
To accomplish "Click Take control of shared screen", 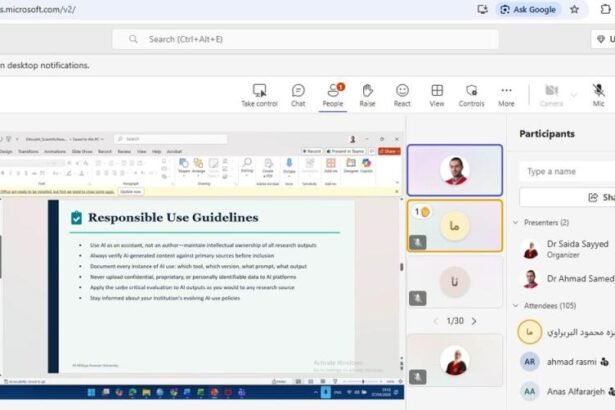I will pos(259,94).
